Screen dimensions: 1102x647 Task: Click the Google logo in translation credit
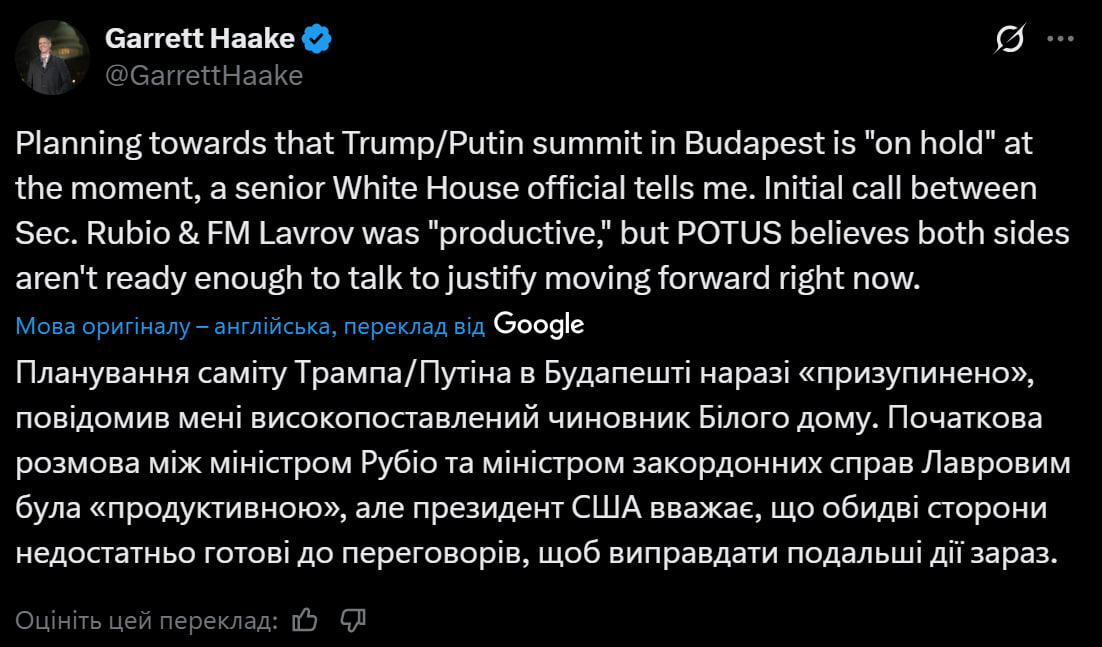pyautogui.click(x=539, y=324)
